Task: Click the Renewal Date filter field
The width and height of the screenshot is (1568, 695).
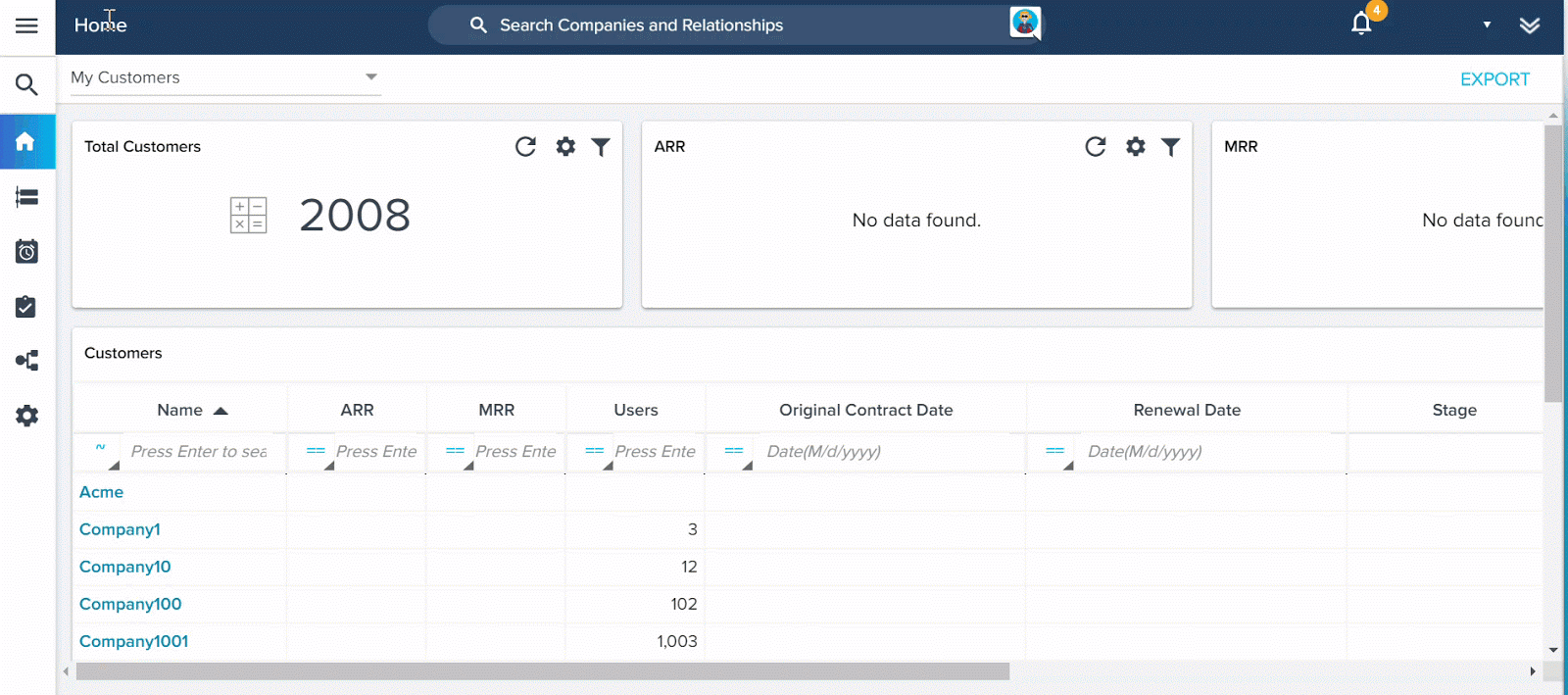Action: pos(1210,452)
